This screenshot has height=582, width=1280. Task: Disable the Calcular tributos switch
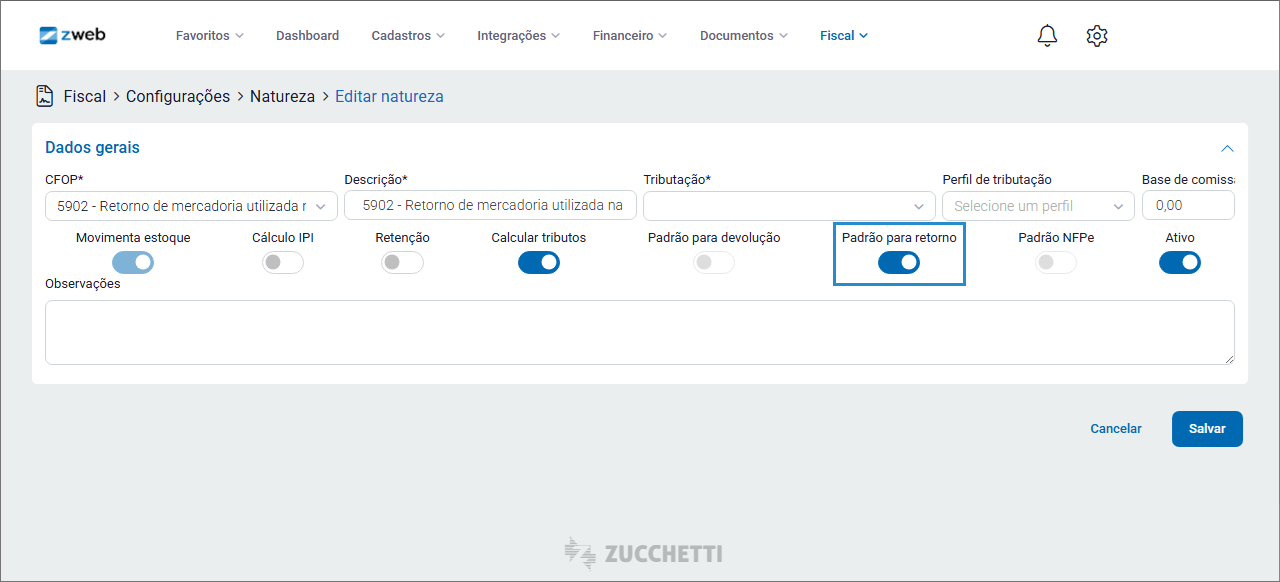(x=539, y=262)
